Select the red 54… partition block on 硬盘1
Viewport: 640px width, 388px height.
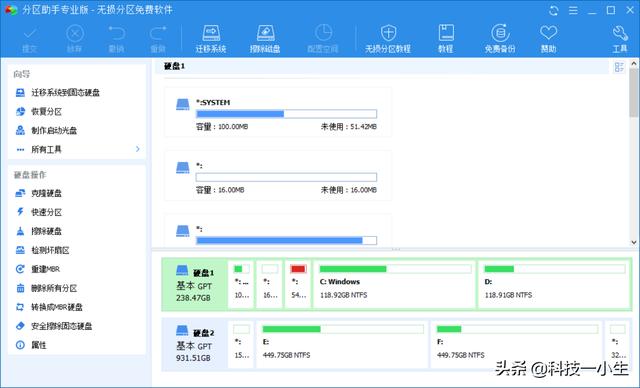[298, 285]
